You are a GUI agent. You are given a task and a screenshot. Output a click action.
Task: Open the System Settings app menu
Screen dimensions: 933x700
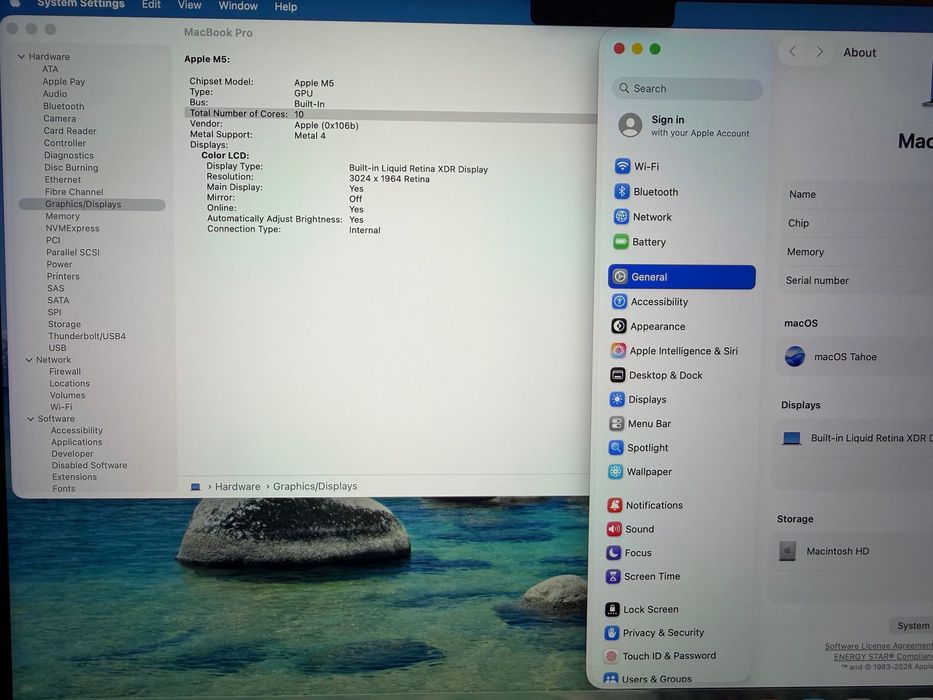click(x=81, y=4)
